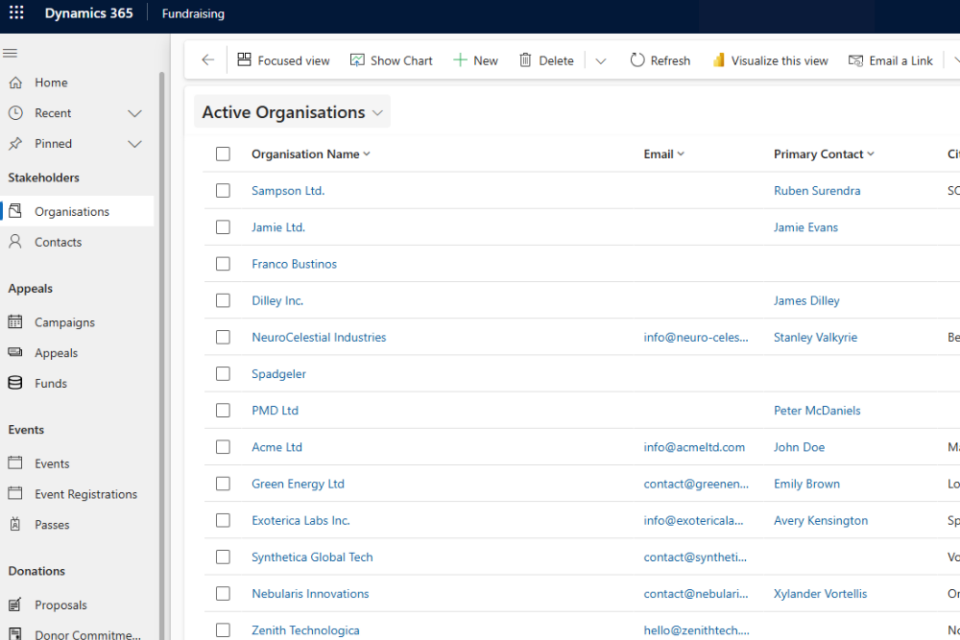Image resolution: width=960 pixels, height=640 pixels.
Task: Create a new organisation with New
Action: (475, 60)
